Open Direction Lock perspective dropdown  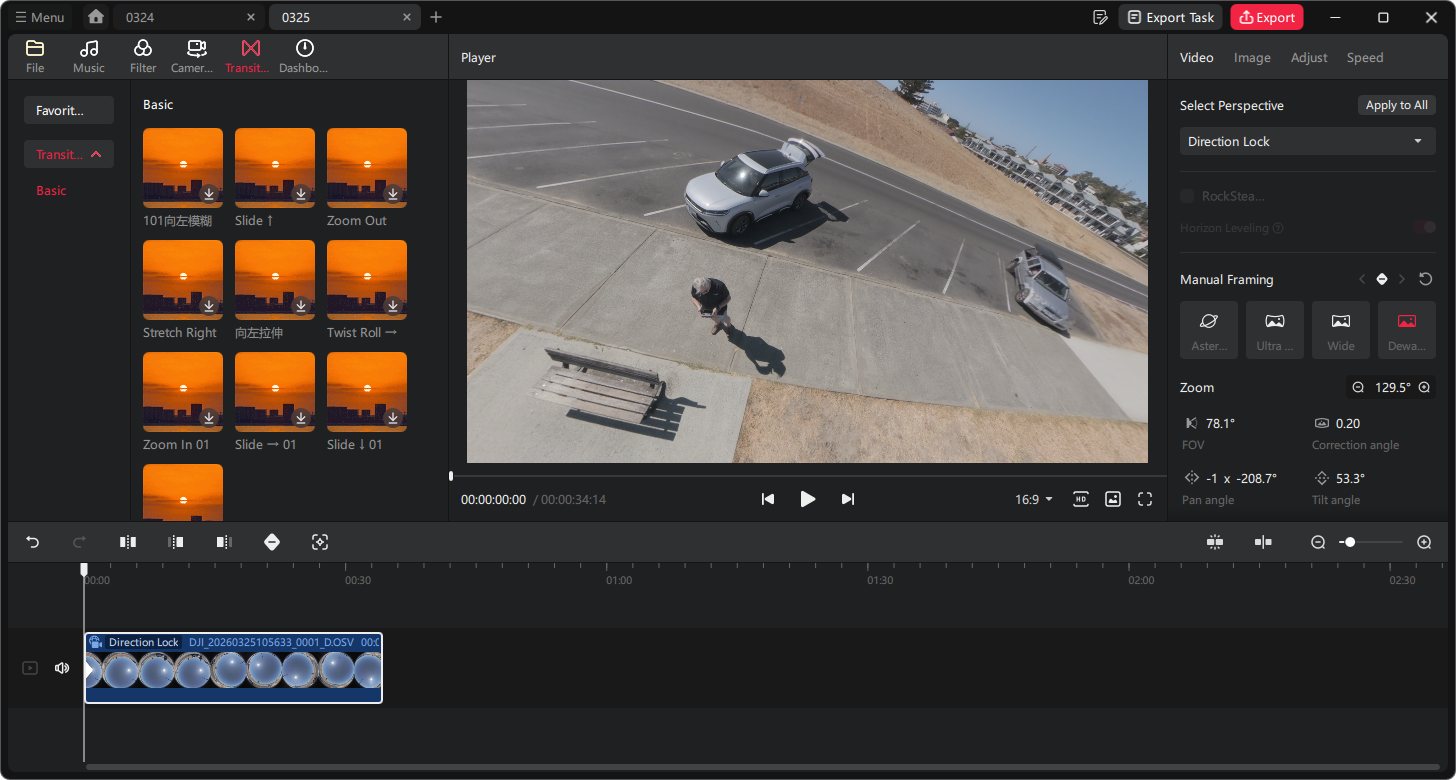pos(1308,141)
